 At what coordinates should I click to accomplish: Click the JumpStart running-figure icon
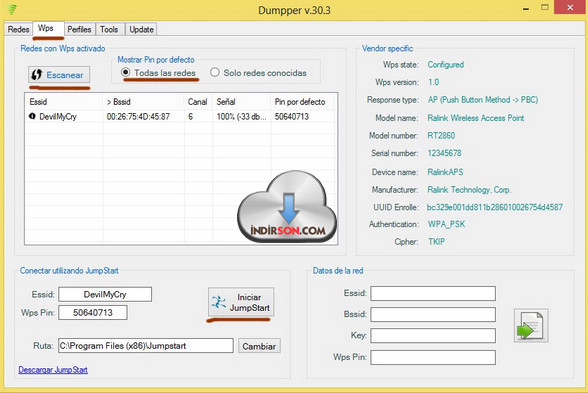tap(218, 302)
